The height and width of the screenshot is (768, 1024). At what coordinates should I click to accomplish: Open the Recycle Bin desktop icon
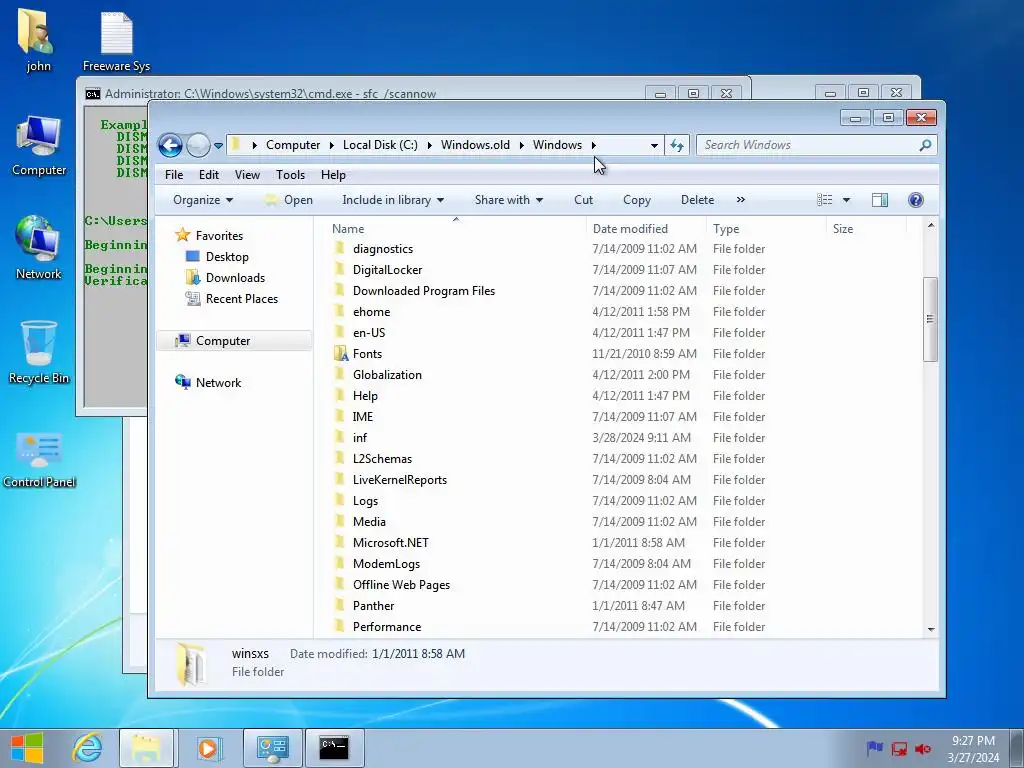[x=39, y=353]
